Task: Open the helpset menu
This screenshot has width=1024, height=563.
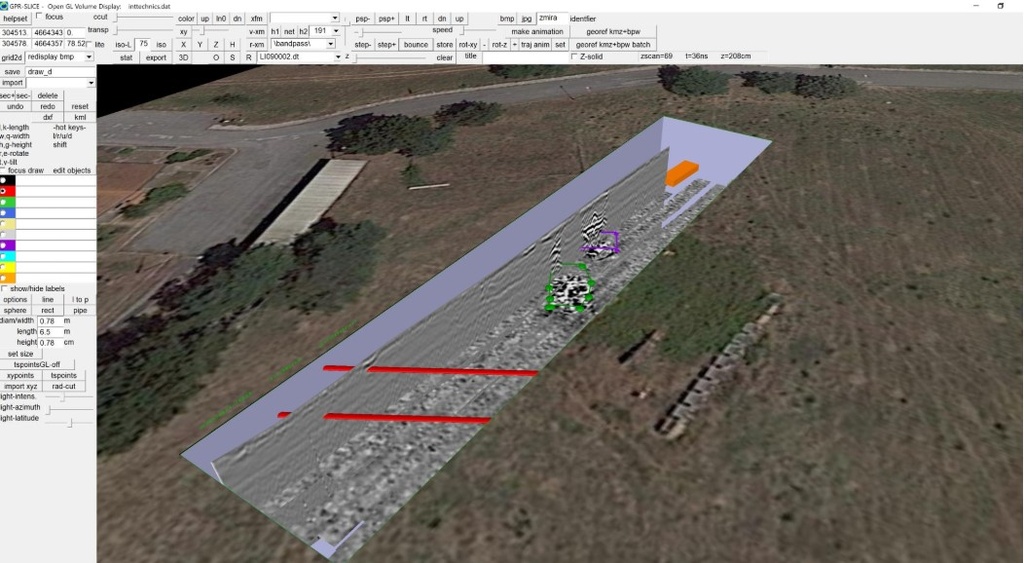Action: 16,18
